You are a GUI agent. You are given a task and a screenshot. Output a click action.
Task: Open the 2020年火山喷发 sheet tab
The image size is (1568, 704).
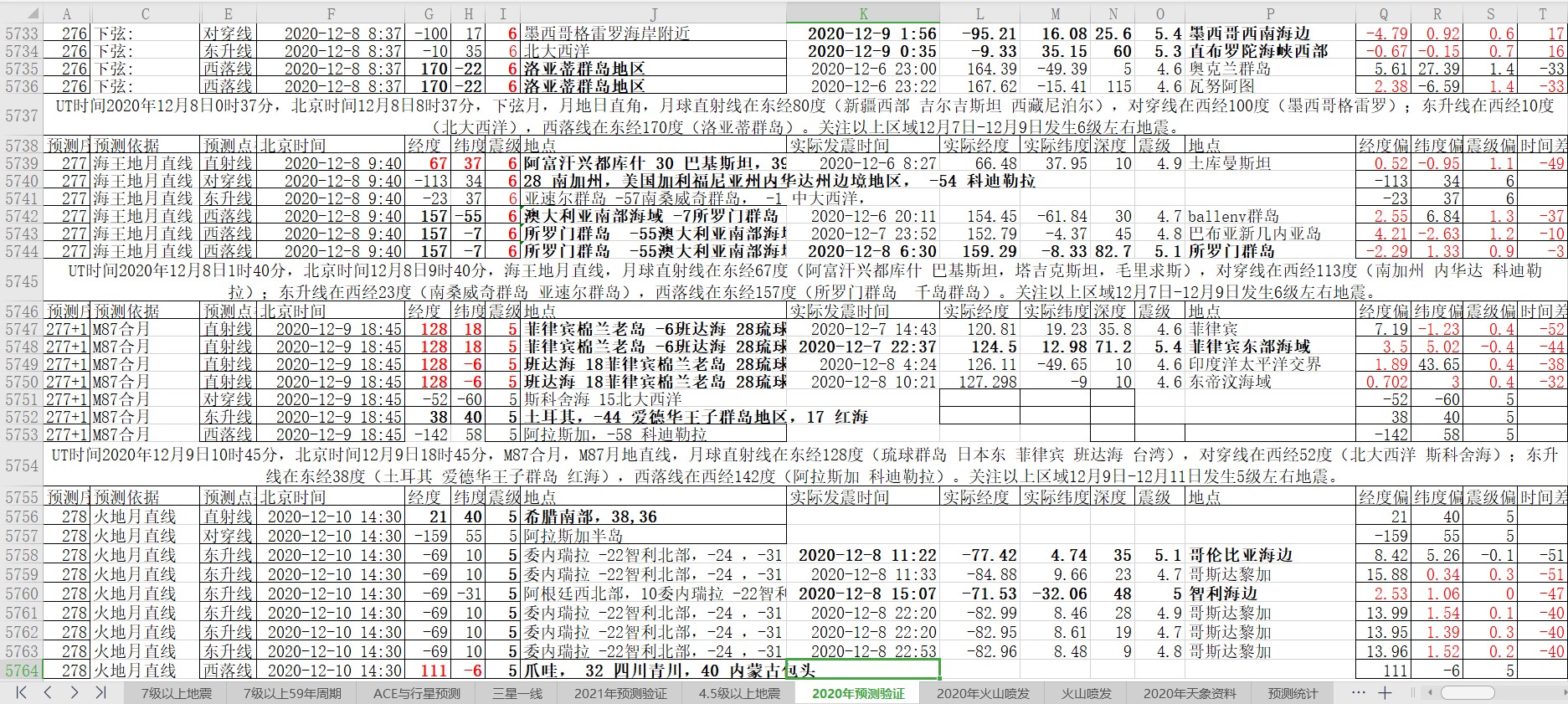point(983,693)
